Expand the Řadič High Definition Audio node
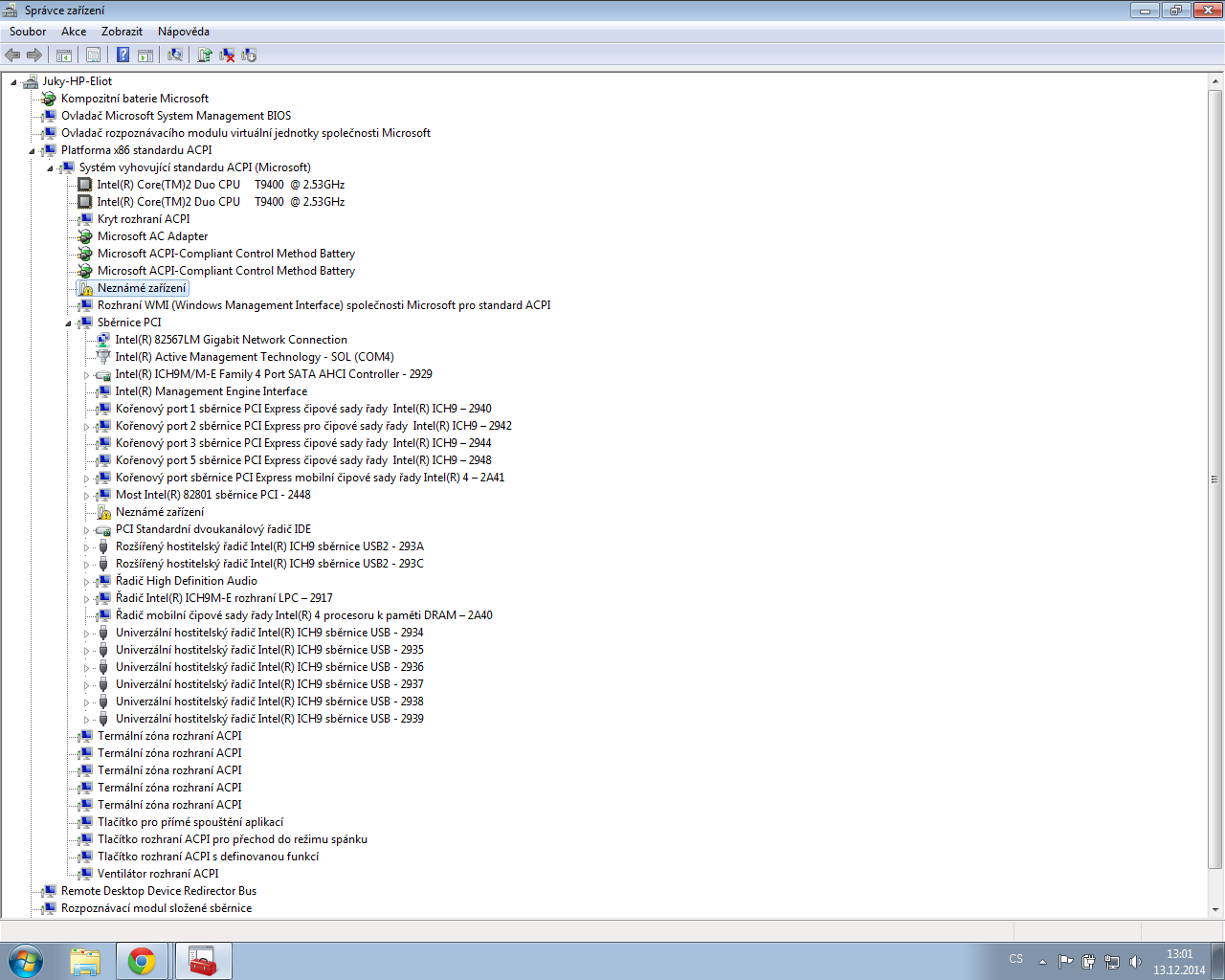 [86, 582]
